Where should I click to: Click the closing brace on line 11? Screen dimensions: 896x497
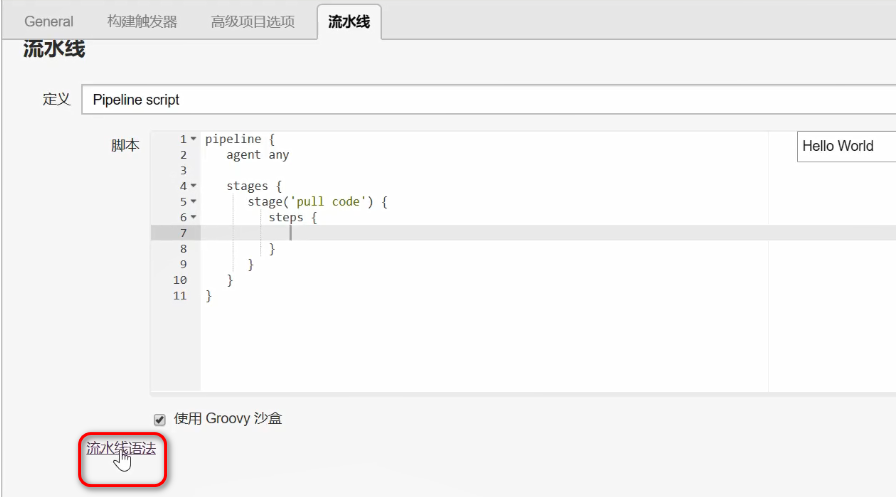click(x=209, y=295)
